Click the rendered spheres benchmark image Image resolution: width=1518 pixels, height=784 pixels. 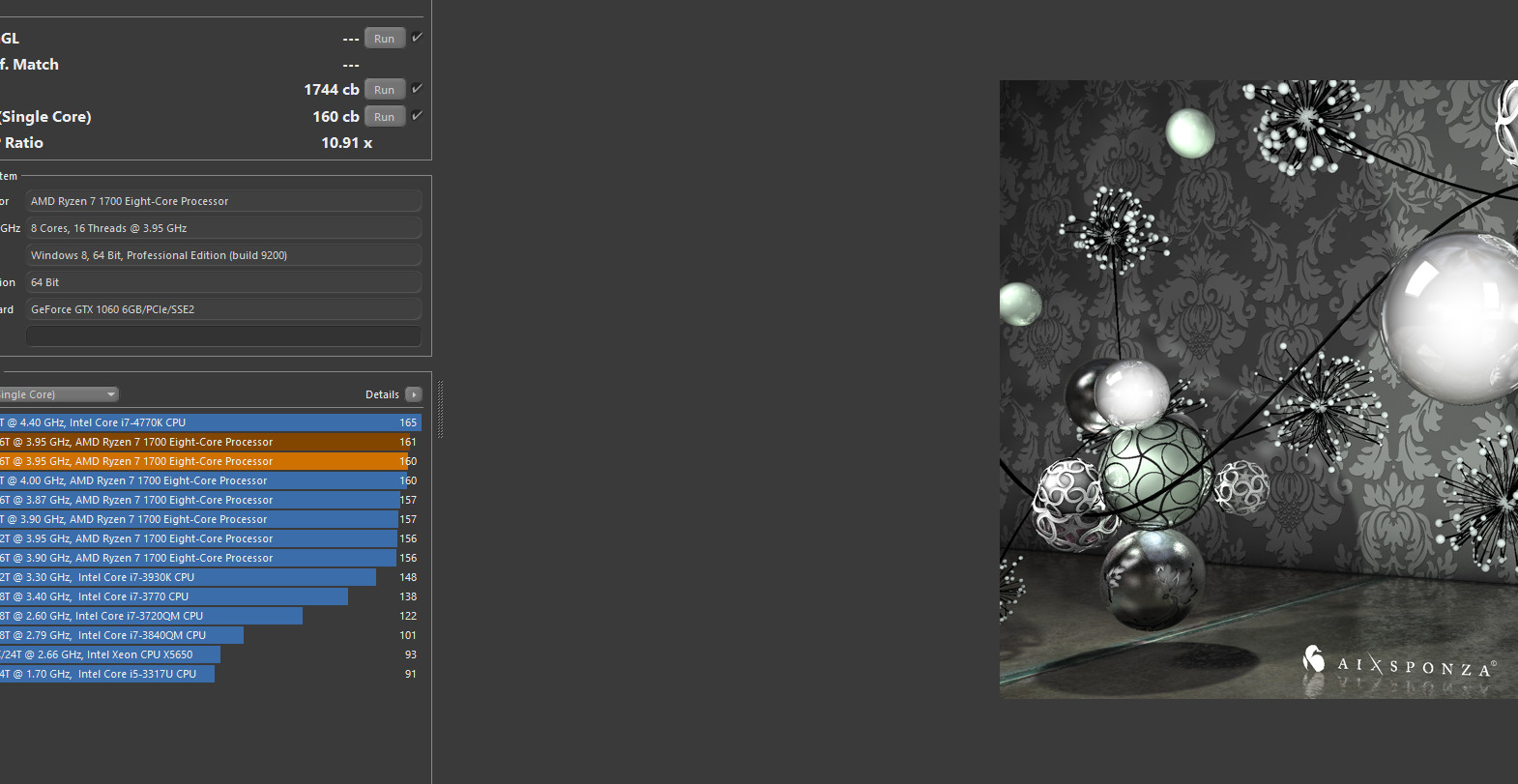click(1259, 390)
